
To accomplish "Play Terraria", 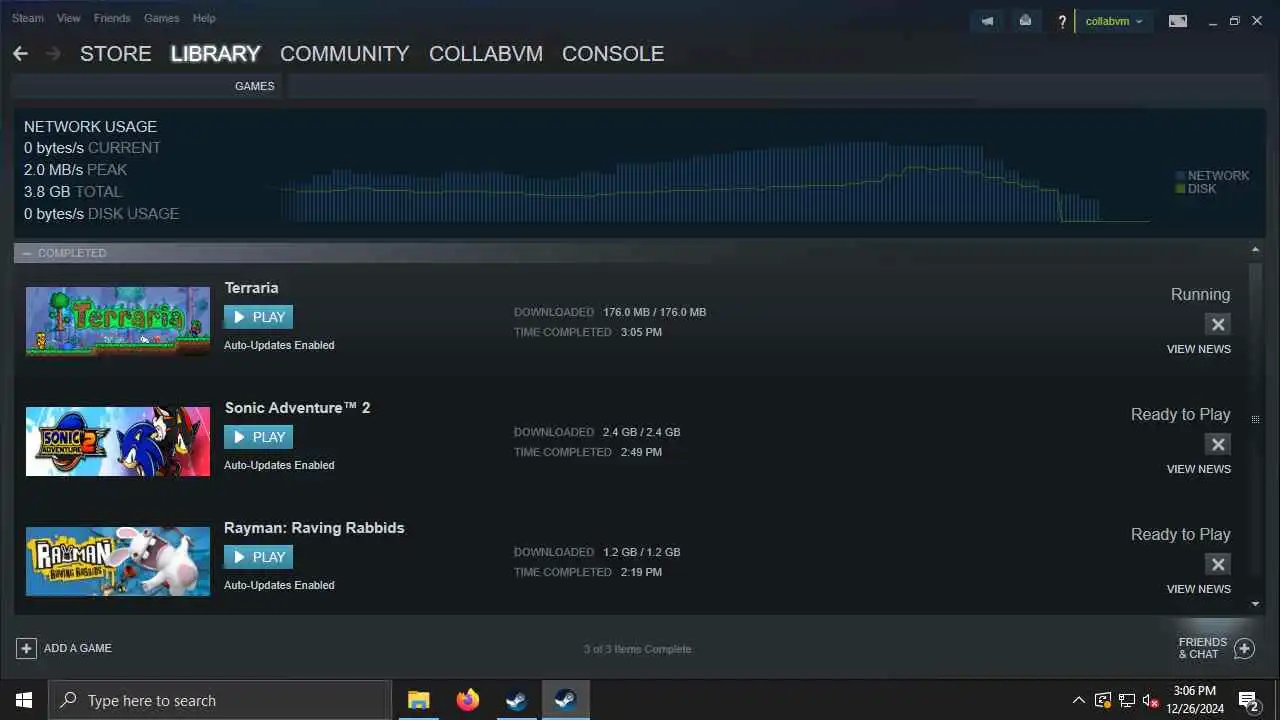I will click(258, 317).
